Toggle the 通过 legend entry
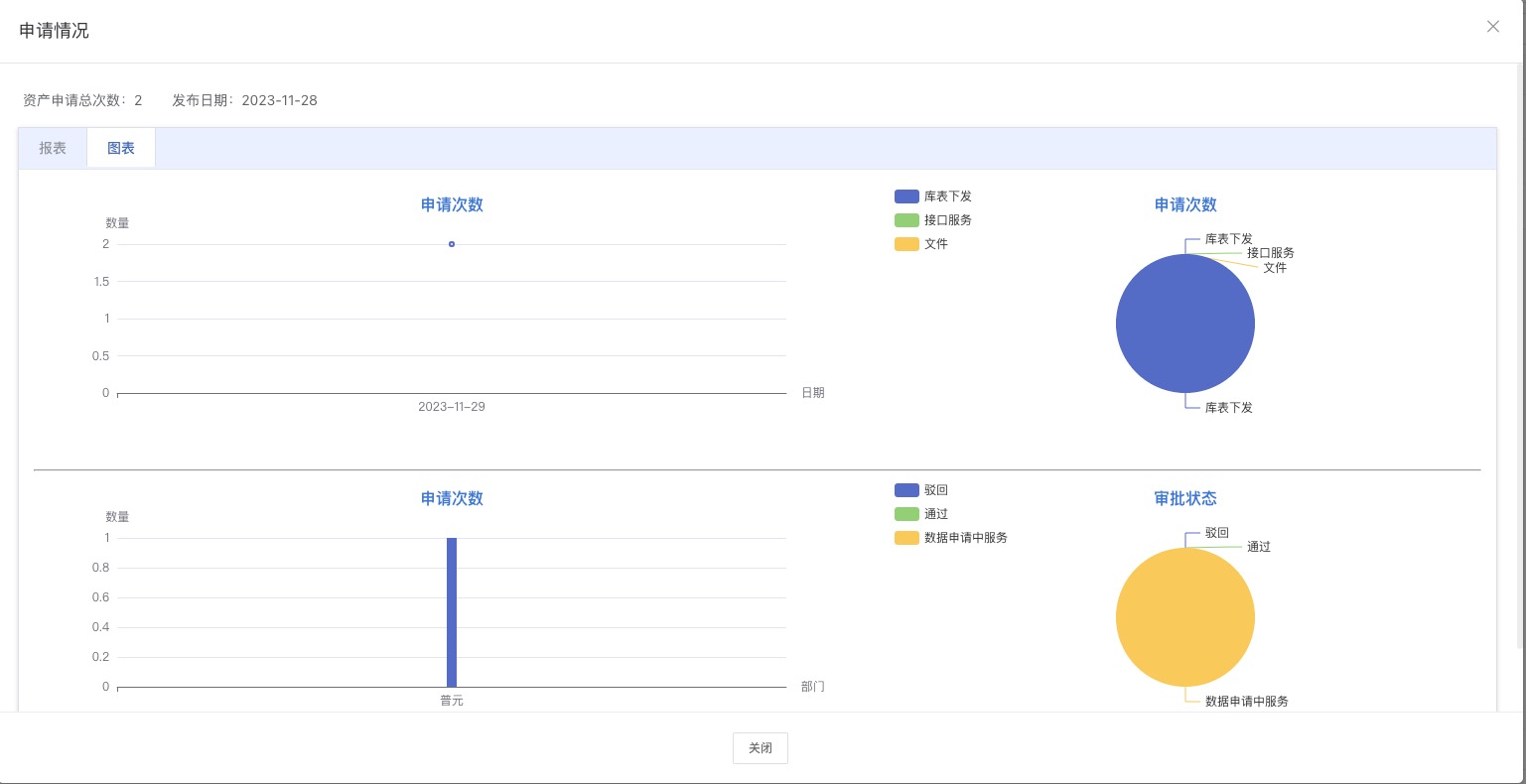 [x=921, y=514]
